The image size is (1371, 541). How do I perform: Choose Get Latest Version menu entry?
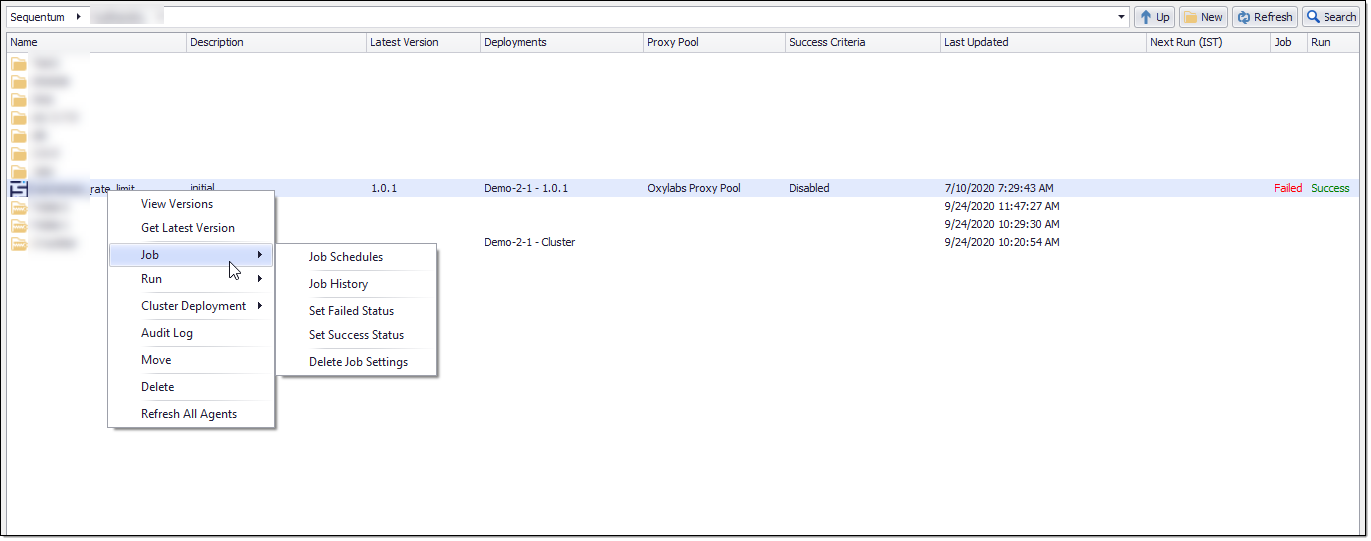188,228
